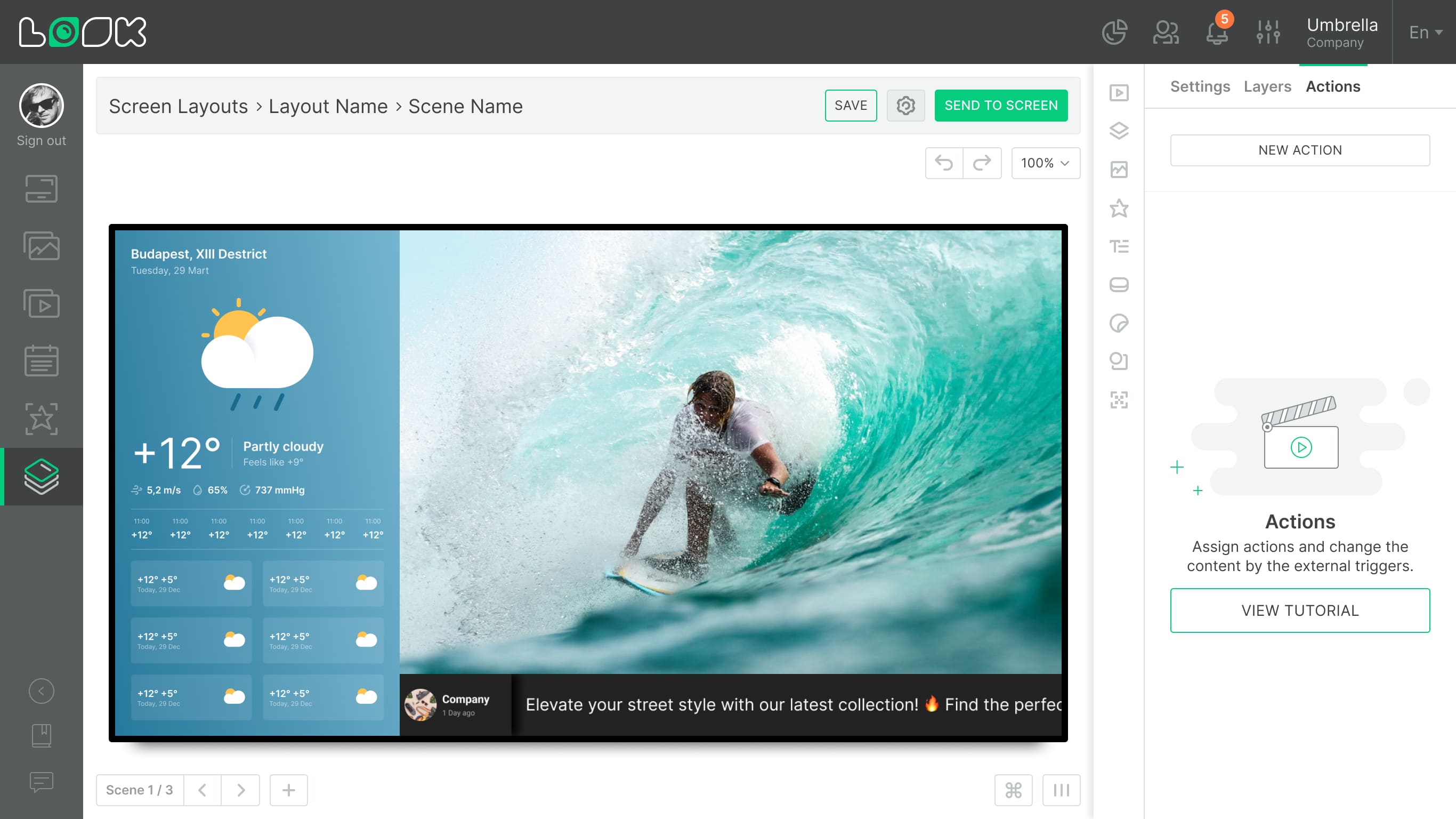Switch to the Settings tab

1200,86
